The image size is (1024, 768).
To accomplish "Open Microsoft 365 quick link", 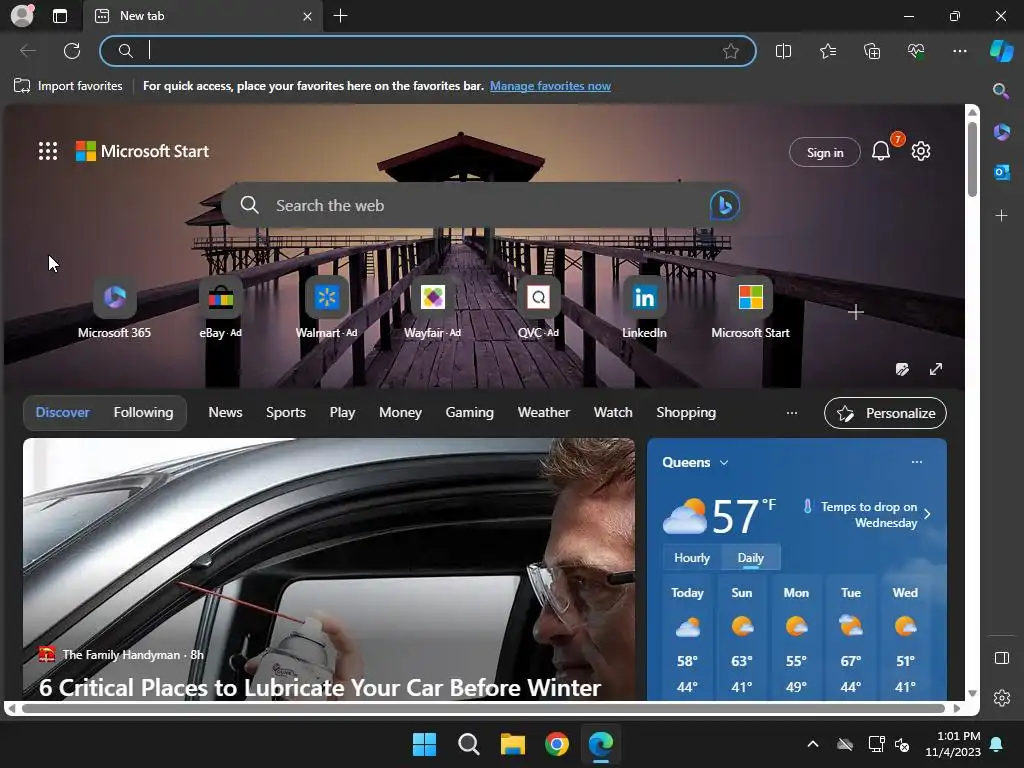I will [114, 309].
